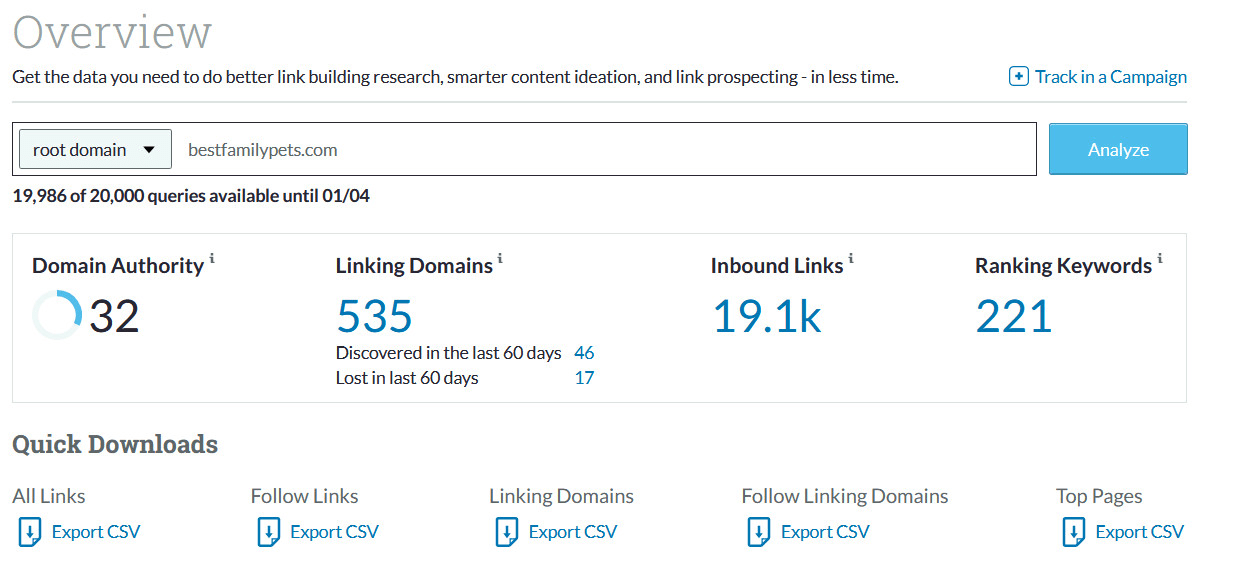Click info icon next to Linking Domains heading
The width and height of the screenshot is (1252, 577).
pyautogui.click(x=500, y=259)
